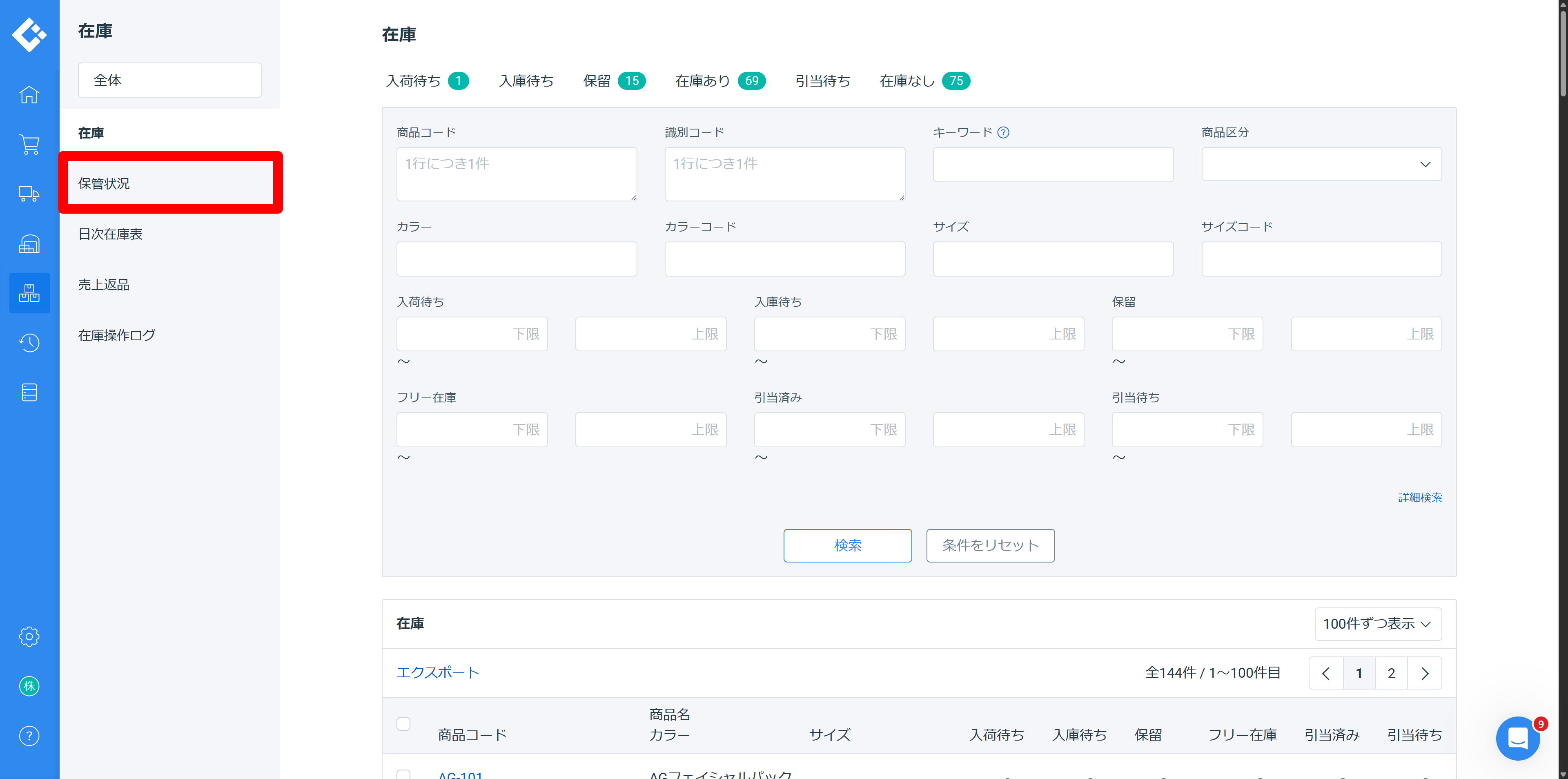Click 引当待ち 下限 filter field

pyautogui.click(x=1187, y=429)
